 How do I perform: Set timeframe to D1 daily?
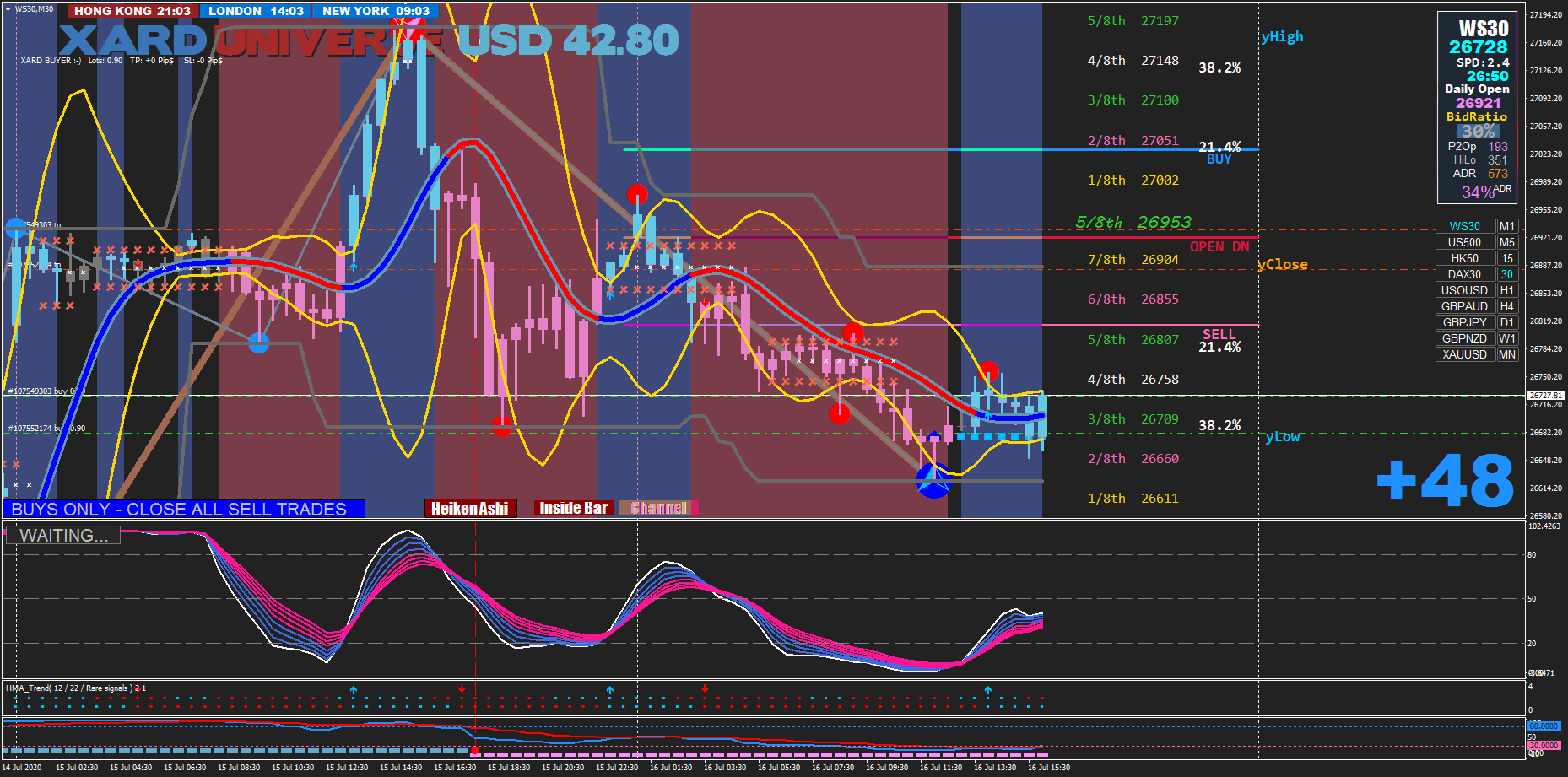coord(1507,322)
